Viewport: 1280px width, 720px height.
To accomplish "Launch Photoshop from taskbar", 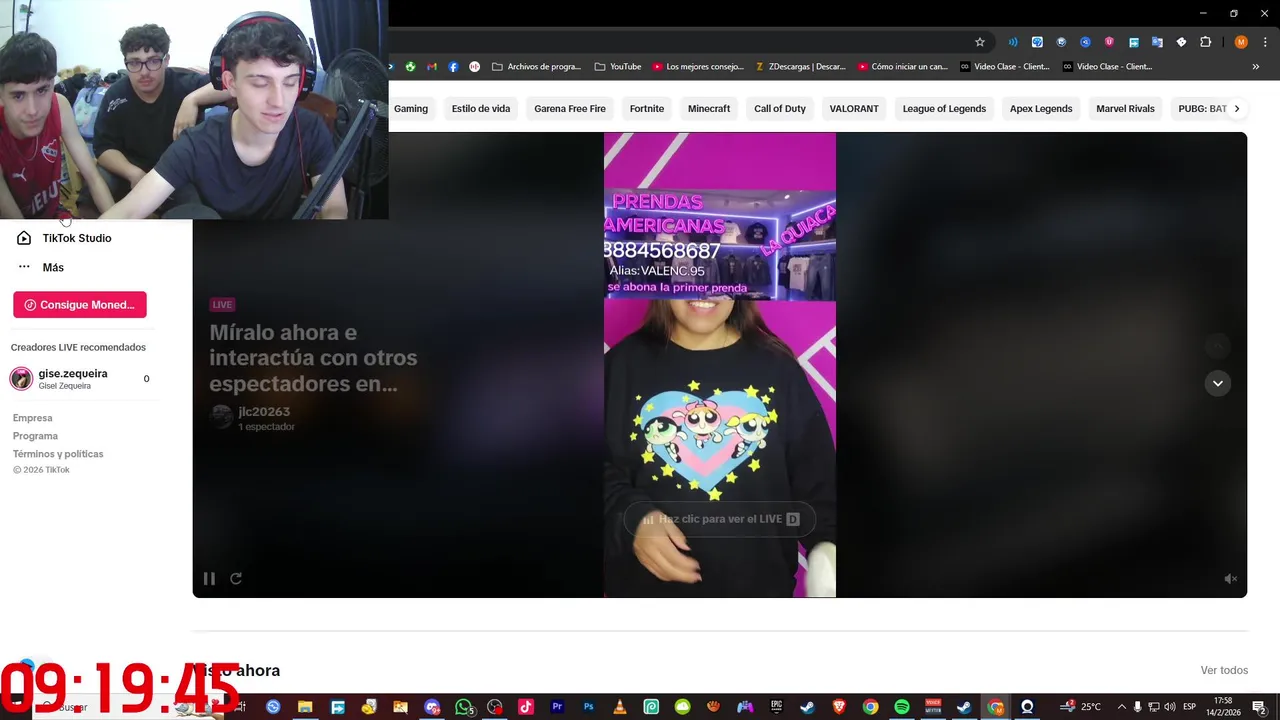I will [x=588, y=707].
